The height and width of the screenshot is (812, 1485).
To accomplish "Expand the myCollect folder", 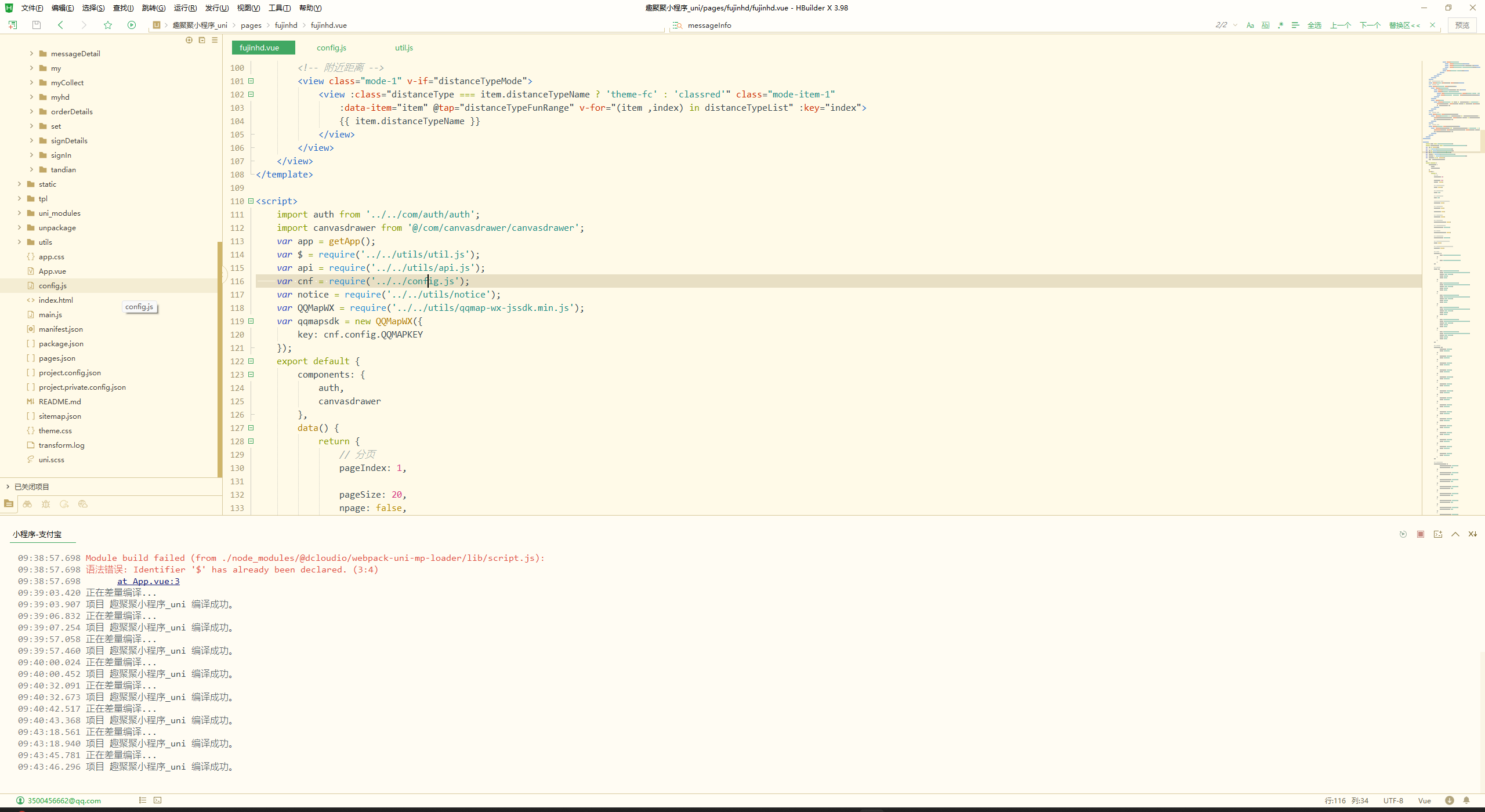I will (x=31, y=82).
